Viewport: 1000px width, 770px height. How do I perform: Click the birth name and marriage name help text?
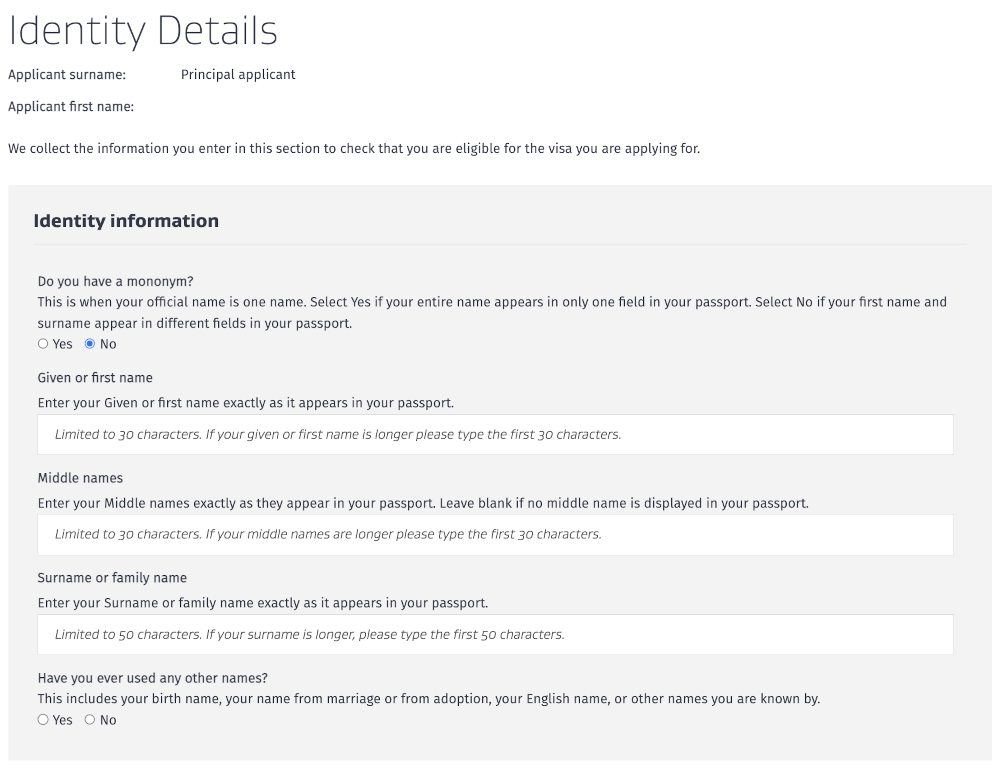[428, 699]
